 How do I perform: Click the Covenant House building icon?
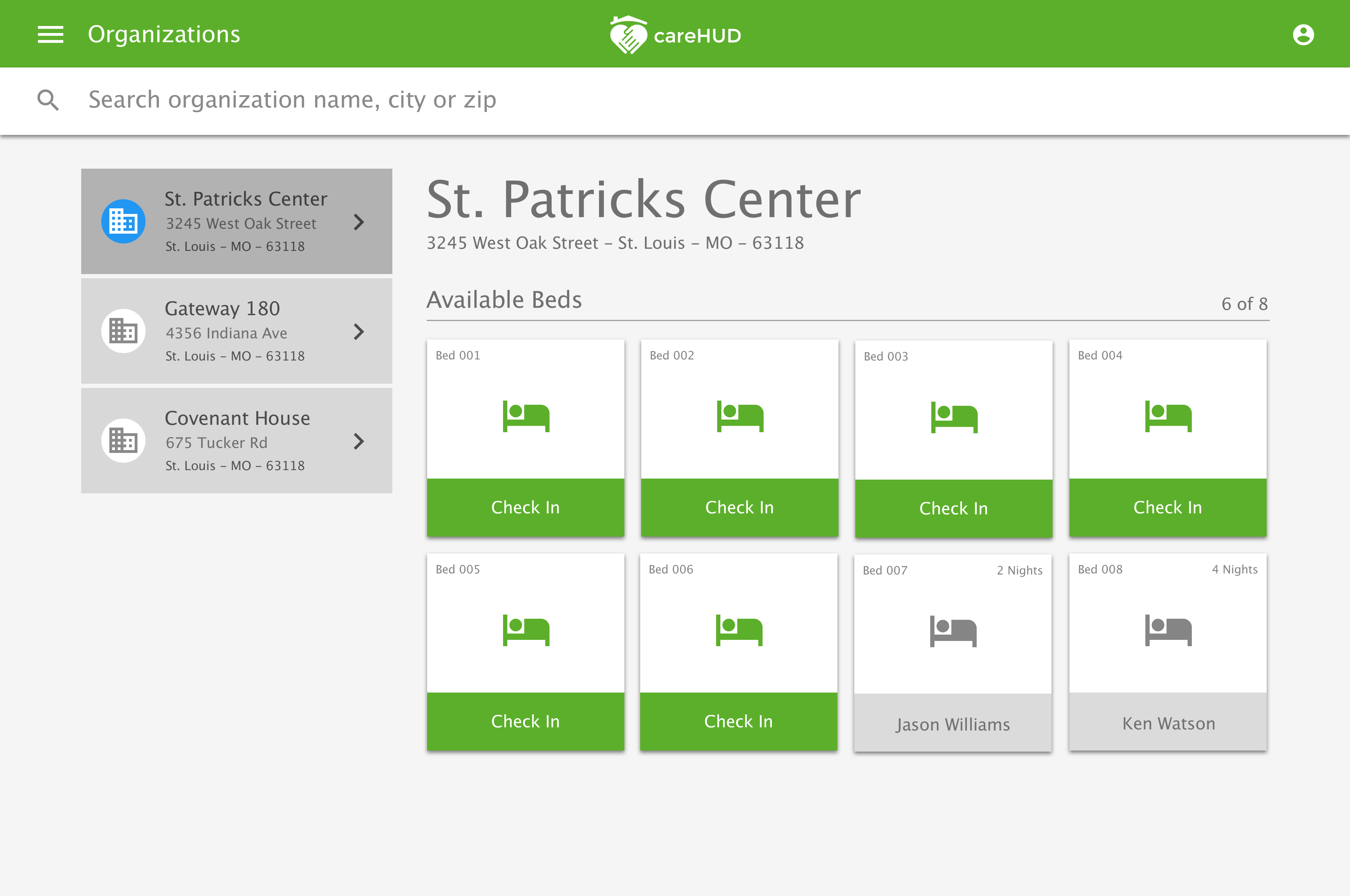(123, 441)
